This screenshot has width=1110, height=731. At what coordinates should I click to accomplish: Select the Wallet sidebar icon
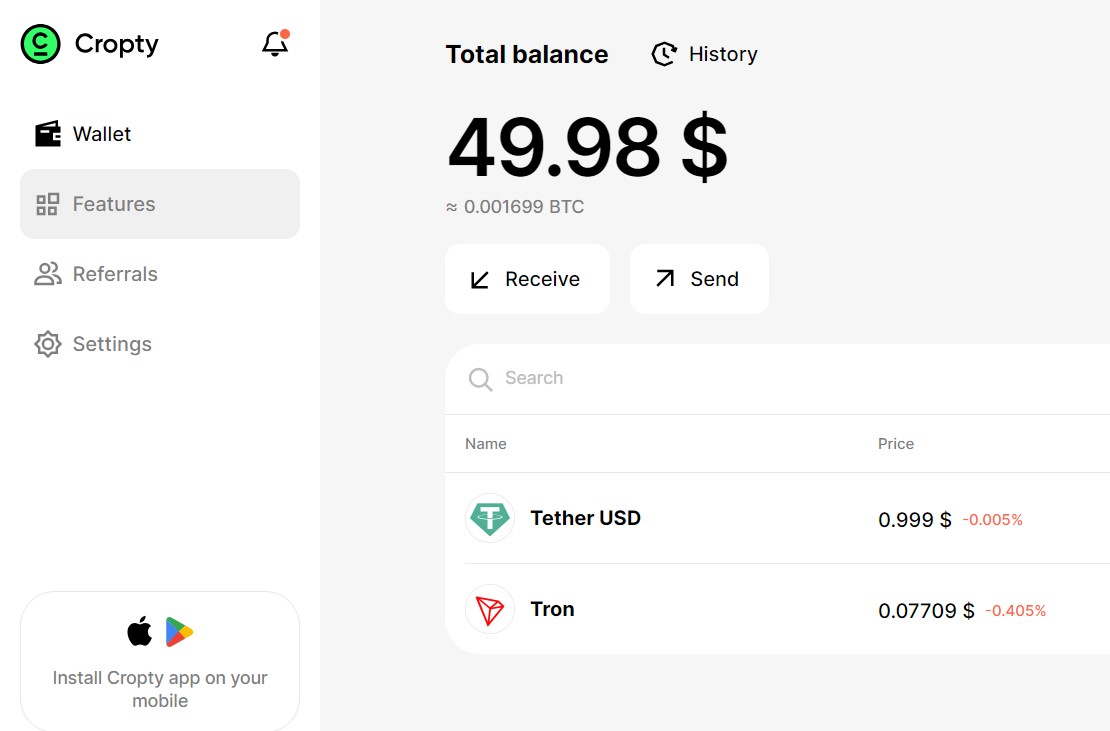point(47,133)
